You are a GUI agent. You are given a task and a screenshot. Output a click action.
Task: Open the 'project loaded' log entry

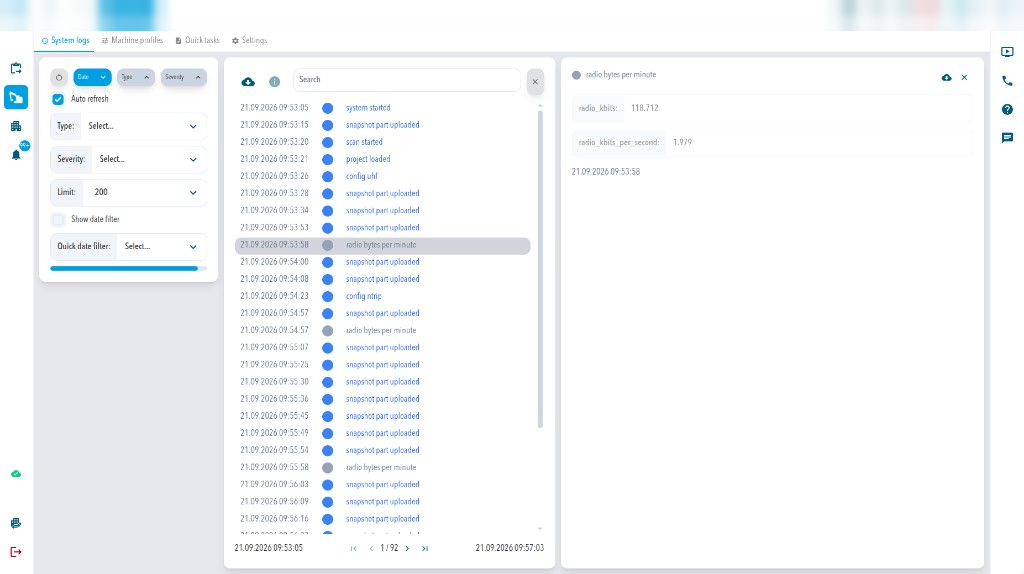[x=383, y=159]
